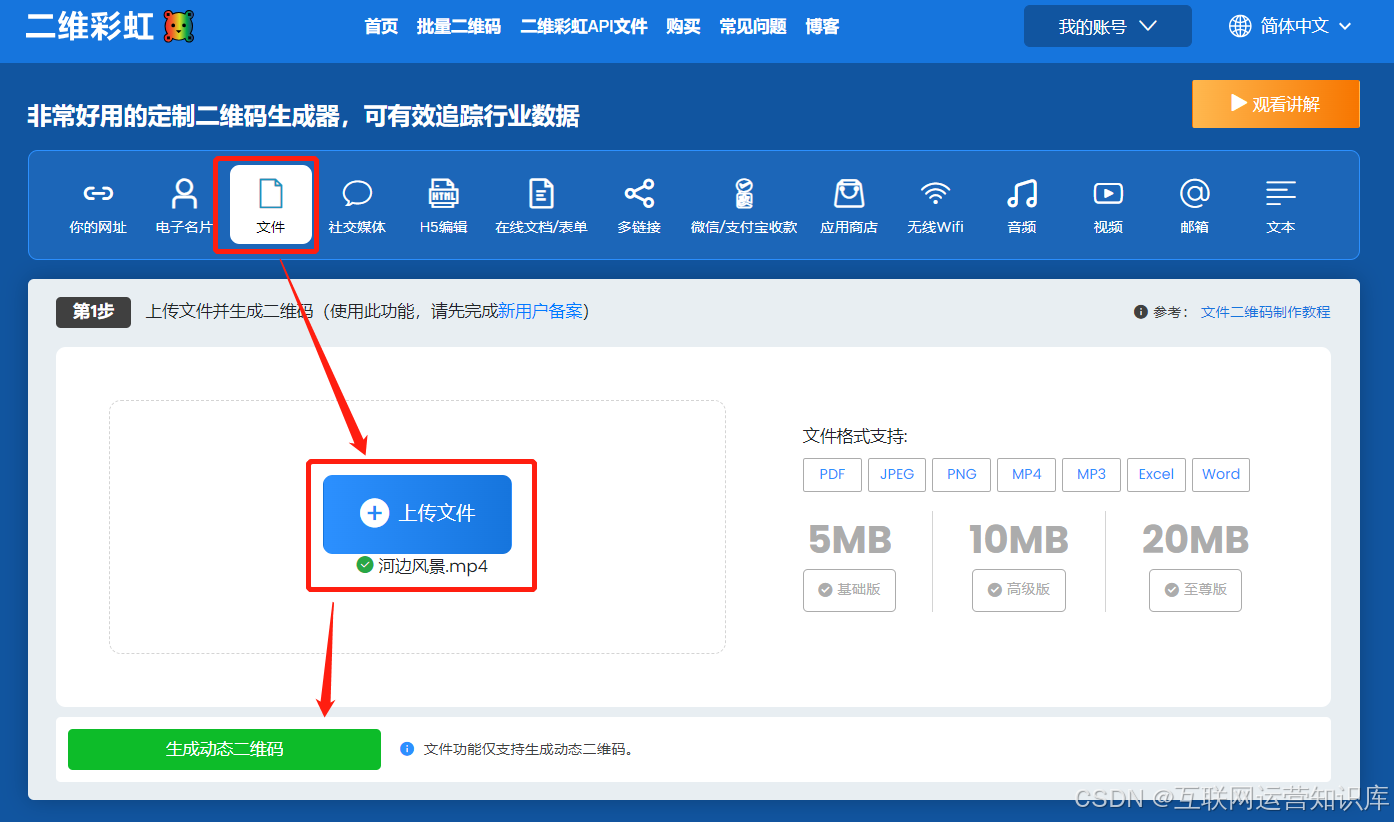This screenshot has width=1394, height=822.
Task: Open 常见问题 in the navigation
Action: point(753,27)
